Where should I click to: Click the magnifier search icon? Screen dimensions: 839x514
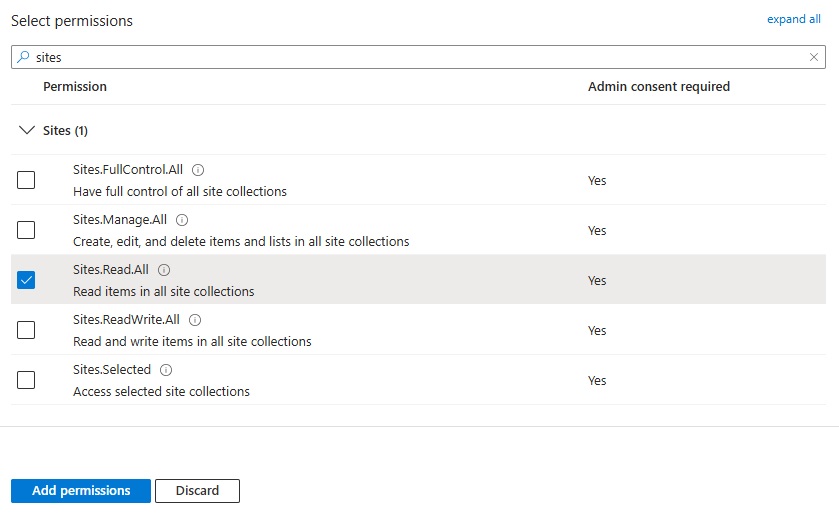tap(24, 58)
